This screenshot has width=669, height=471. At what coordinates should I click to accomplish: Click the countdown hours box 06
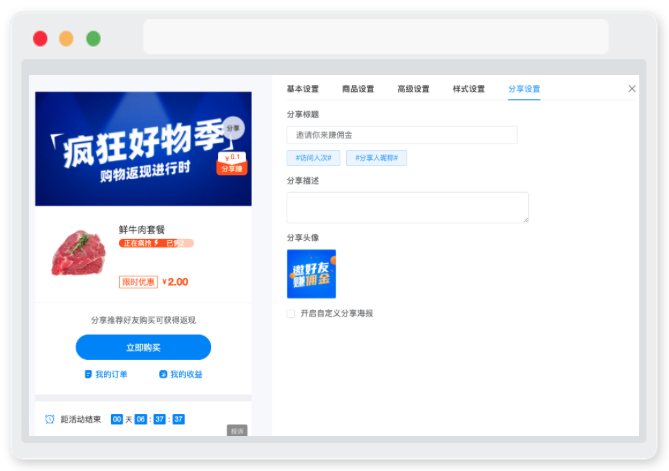coord(141,419)
